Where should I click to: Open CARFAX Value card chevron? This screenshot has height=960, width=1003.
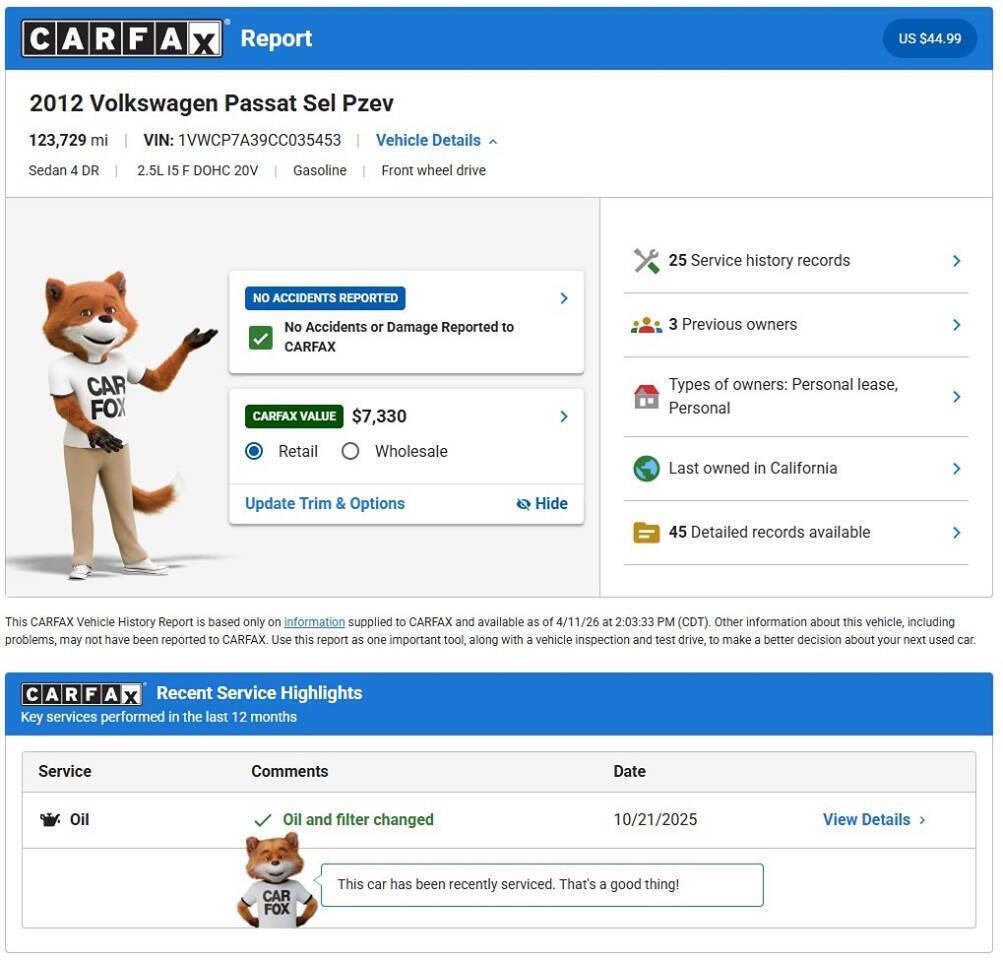tap(564, 417)
